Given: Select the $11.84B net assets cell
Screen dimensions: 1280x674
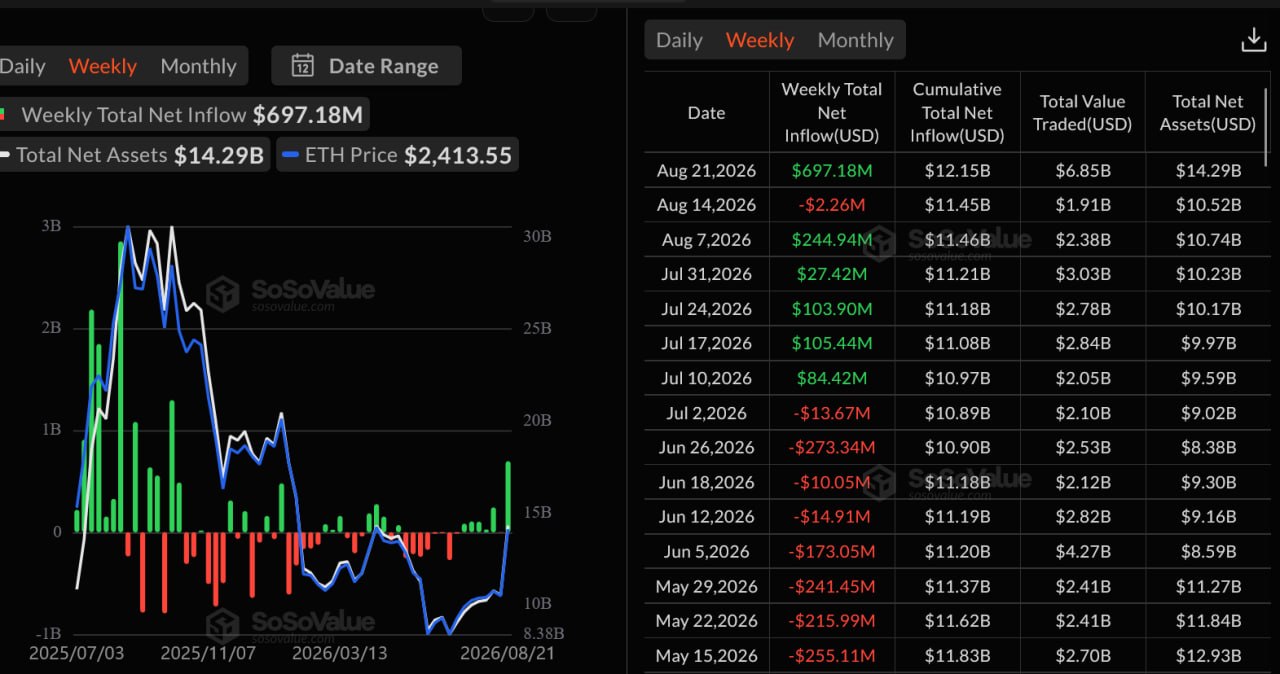Looking at the screenshot, I should [x=1207, y=621].
